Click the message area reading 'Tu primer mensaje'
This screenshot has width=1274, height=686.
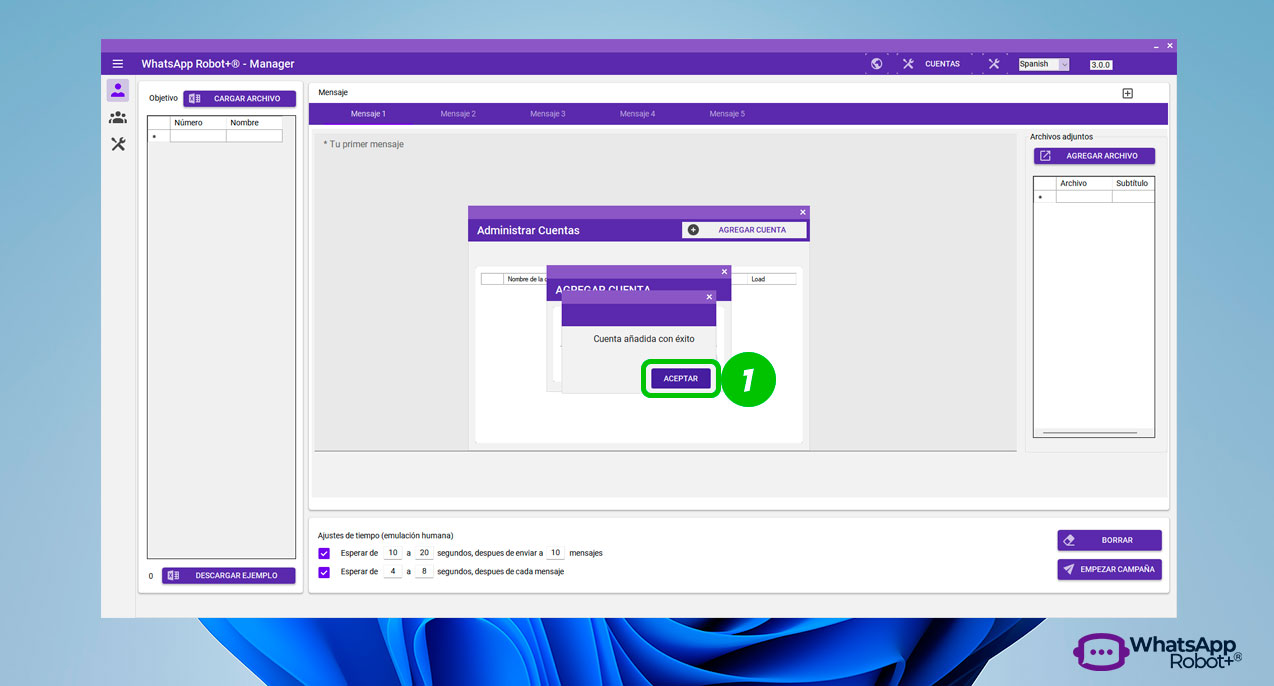665,290
